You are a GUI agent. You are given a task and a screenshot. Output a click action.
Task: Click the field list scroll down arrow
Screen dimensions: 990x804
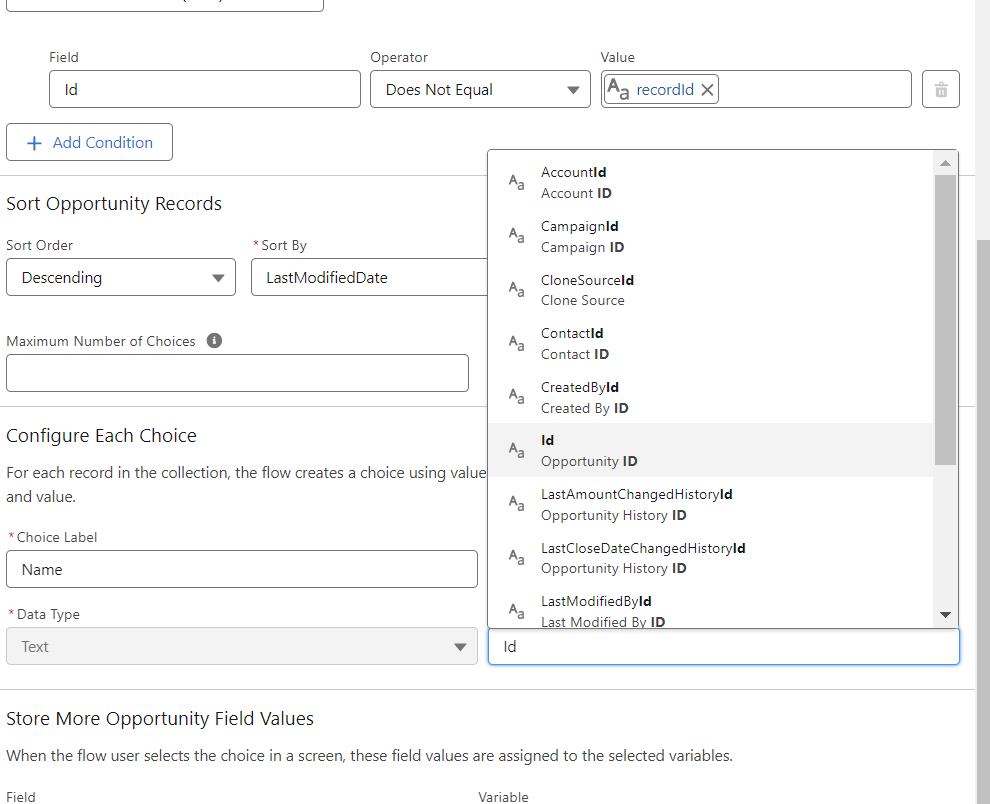point(945,615)
